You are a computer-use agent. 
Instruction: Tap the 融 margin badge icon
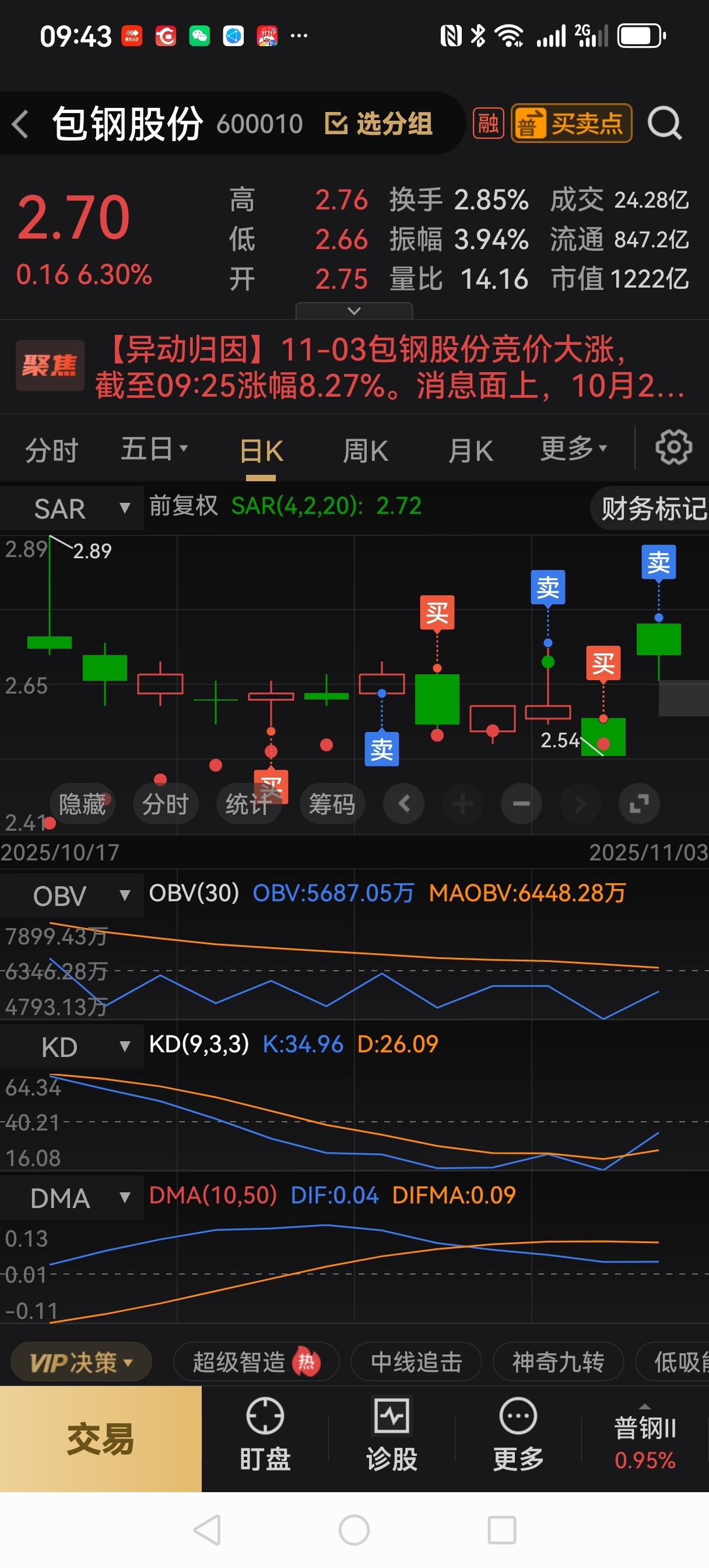coord(488,124)
